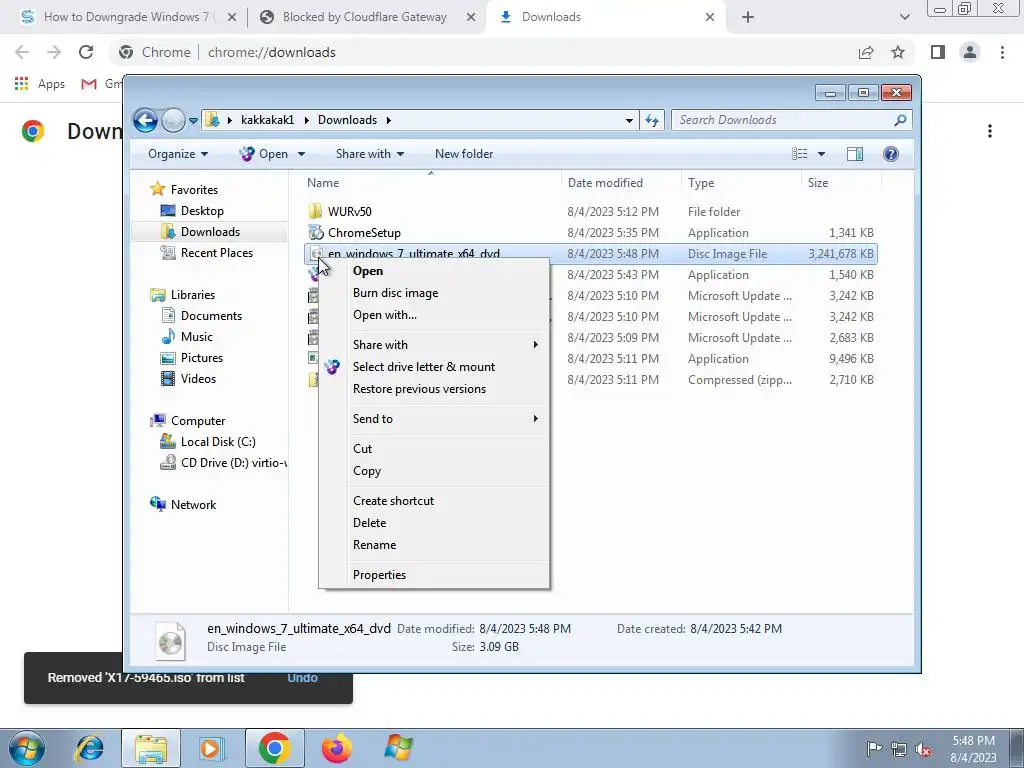Click the magnifier icon in Search Downloads

point(900,120)
